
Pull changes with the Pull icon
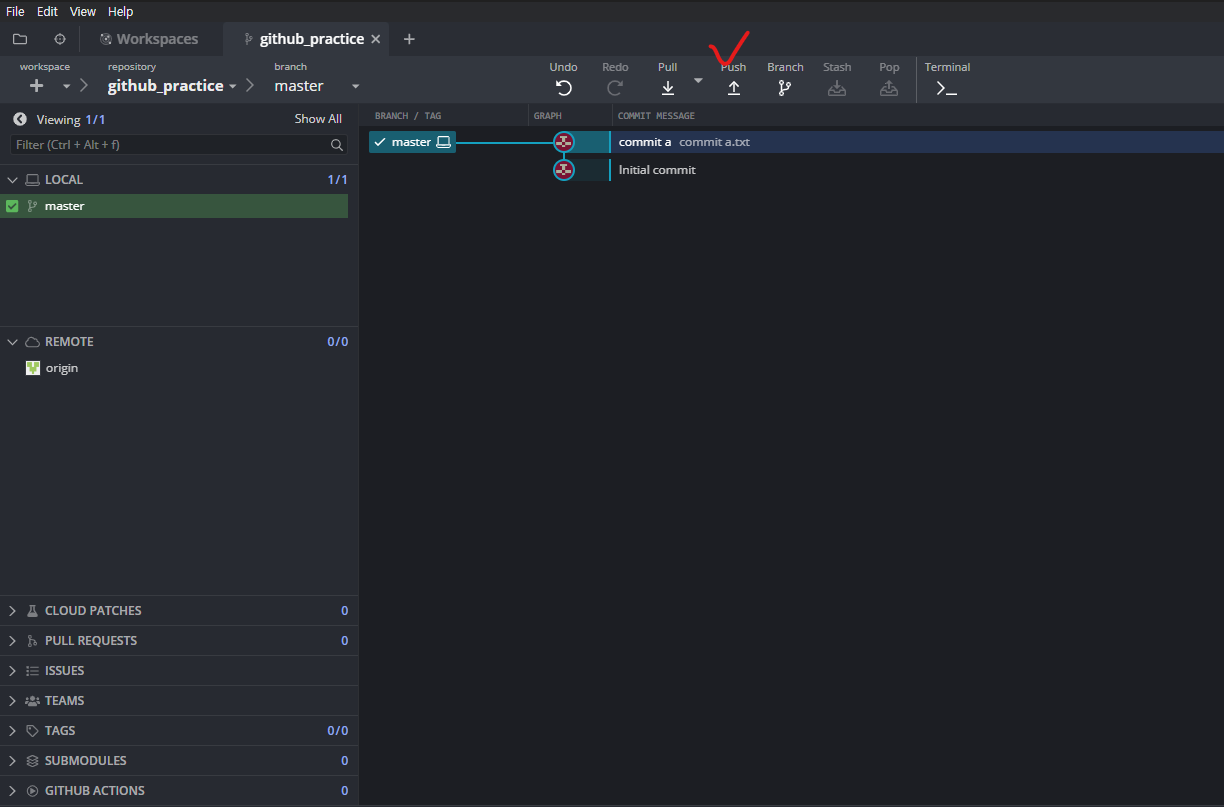pyautogui.click(x=668, y=88)
